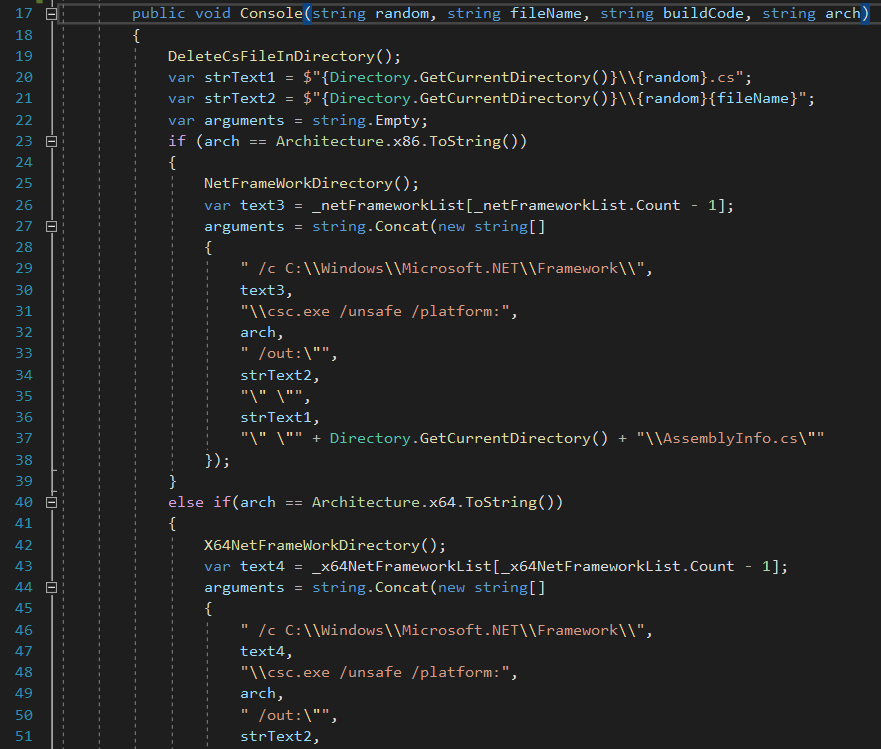Image resolution: width=881 pixels, height=749 pixels.
Task: Collapse the string.Concat array at line 44
Action: (x=51, y=588)
